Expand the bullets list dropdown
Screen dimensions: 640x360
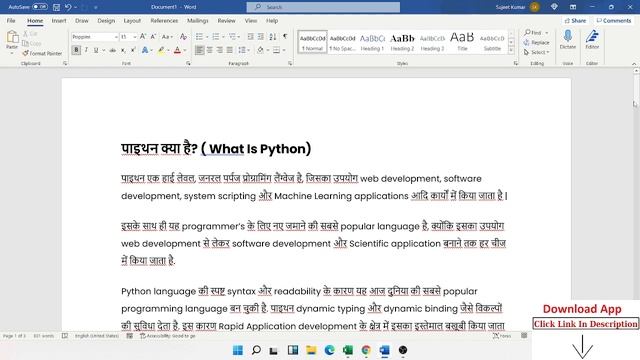(207, 37)
